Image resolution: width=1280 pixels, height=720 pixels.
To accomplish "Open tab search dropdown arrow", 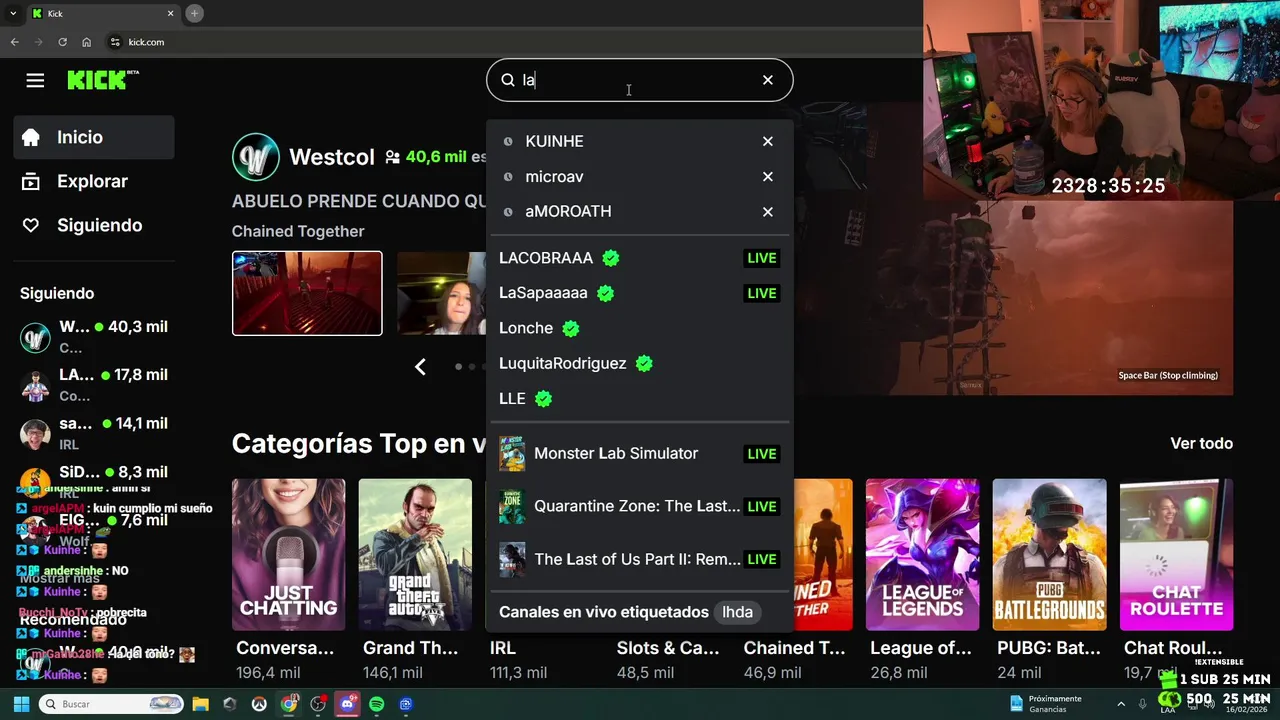I will coord(13,13).
